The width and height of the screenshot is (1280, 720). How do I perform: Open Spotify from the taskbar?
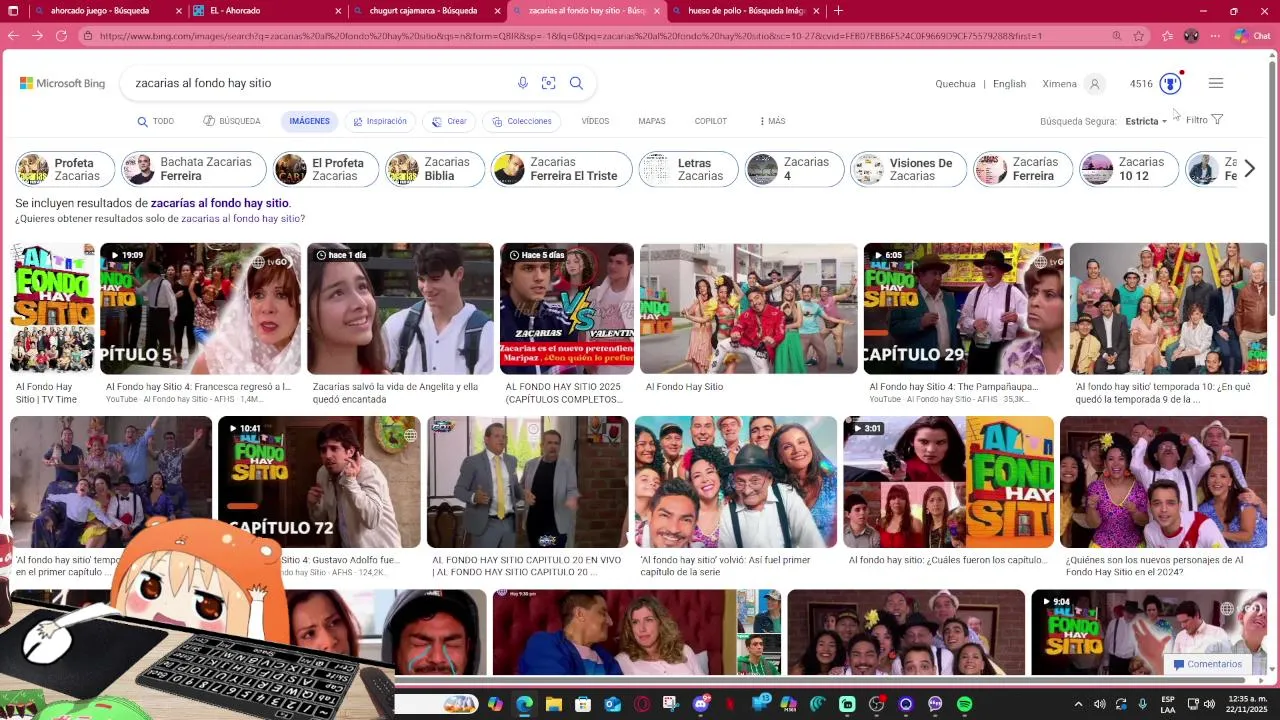coord(964,704)
